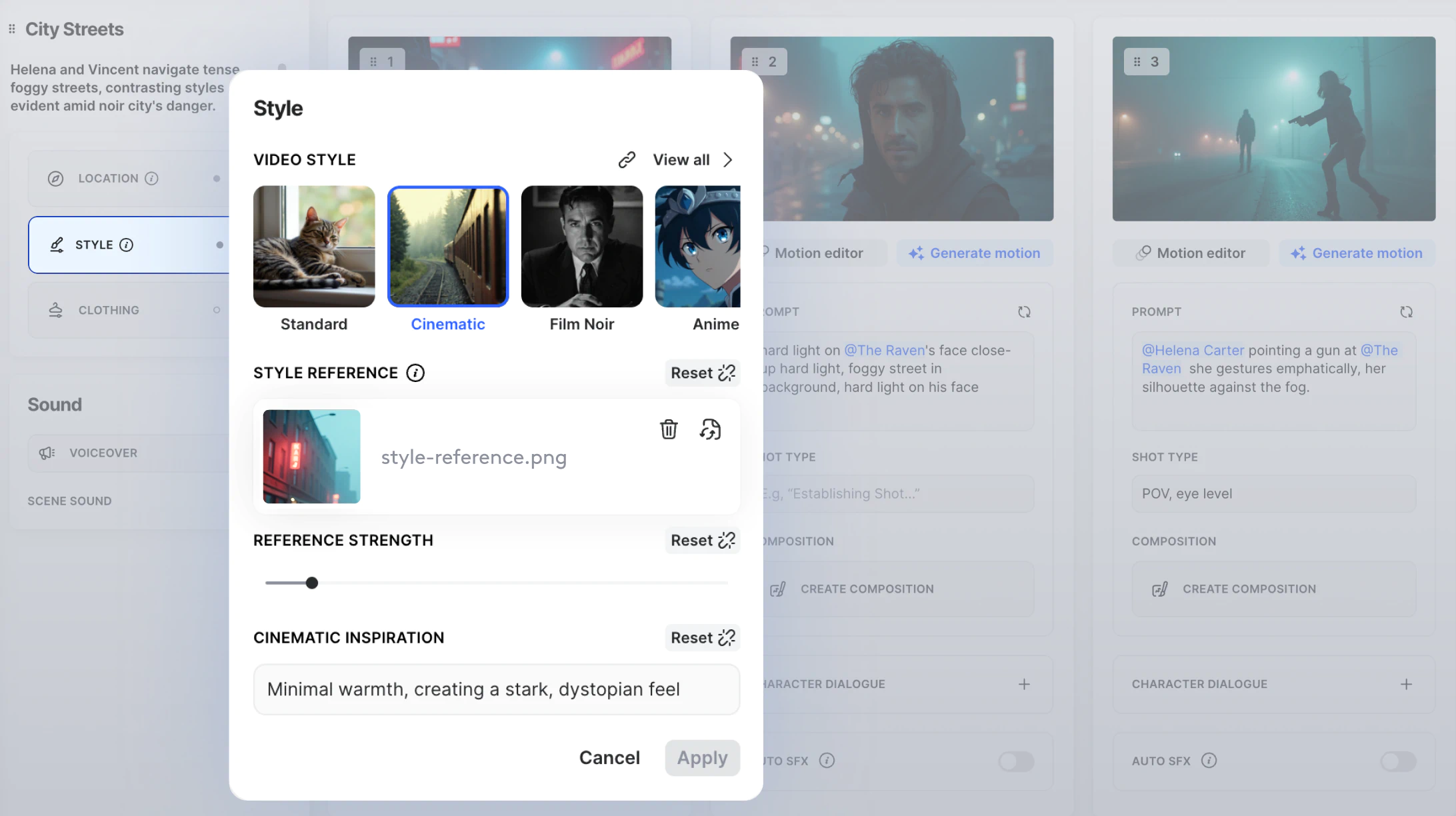The image size is (1456, 816).
Task: Edit the shot 2 prompt text
Action: coord(899,381)
